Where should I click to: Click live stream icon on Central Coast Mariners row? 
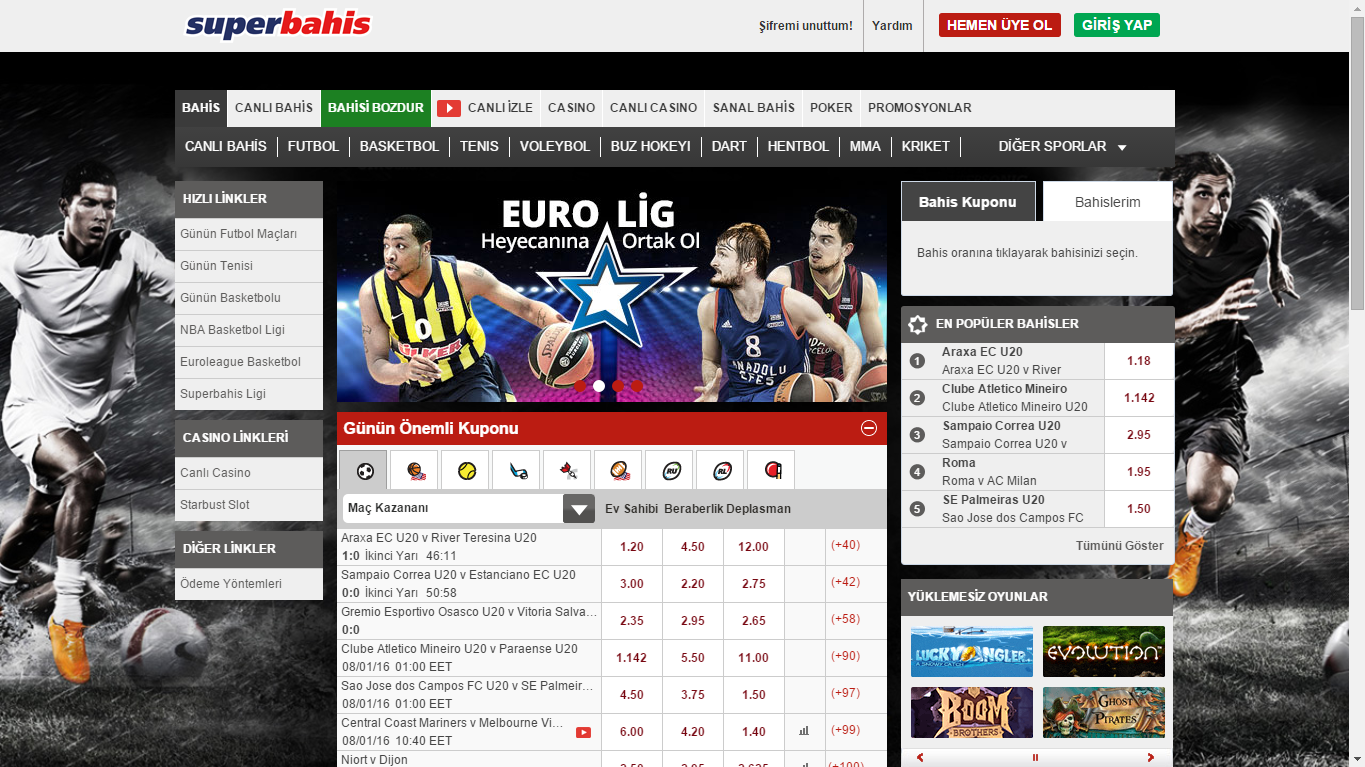tap(583, 732)
